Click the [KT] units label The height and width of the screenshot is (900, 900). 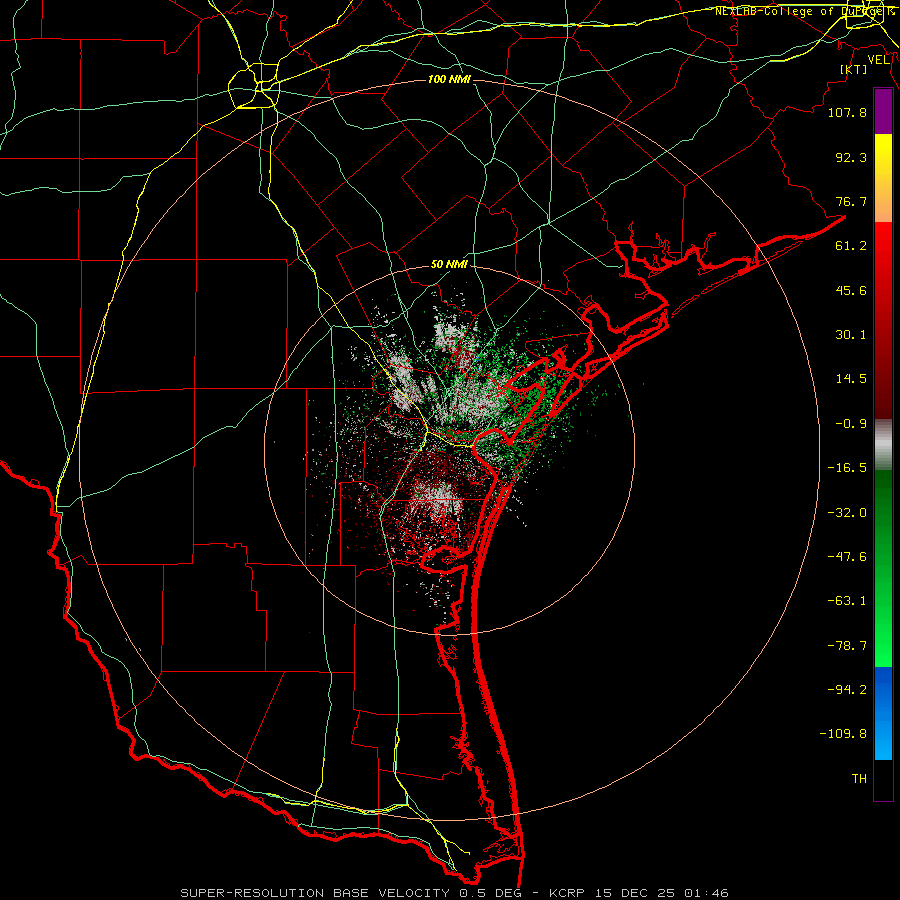point(854,69)
